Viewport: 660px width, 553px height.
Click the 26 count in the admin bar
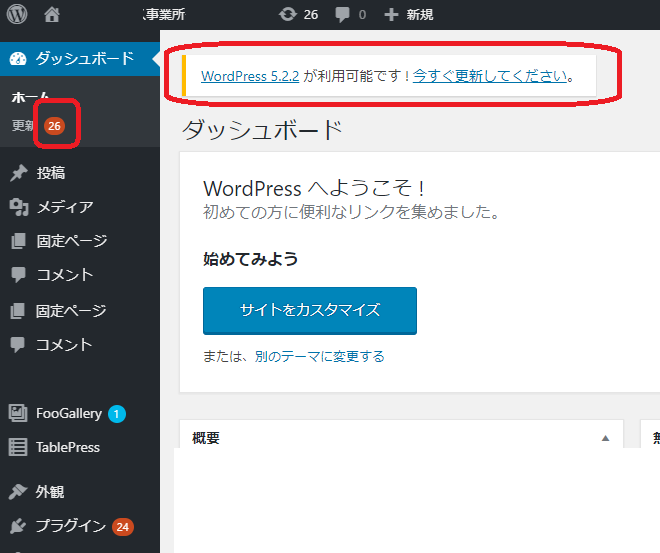coord(311,15)
